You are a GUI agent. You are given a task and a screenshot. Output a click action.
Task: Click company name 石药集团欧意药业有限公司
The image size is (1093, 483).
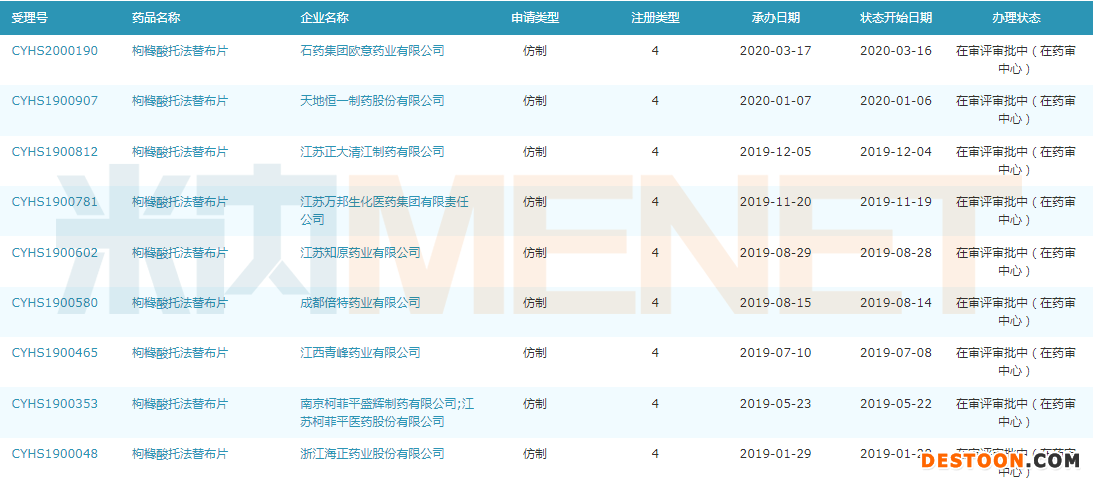(372, 50)
